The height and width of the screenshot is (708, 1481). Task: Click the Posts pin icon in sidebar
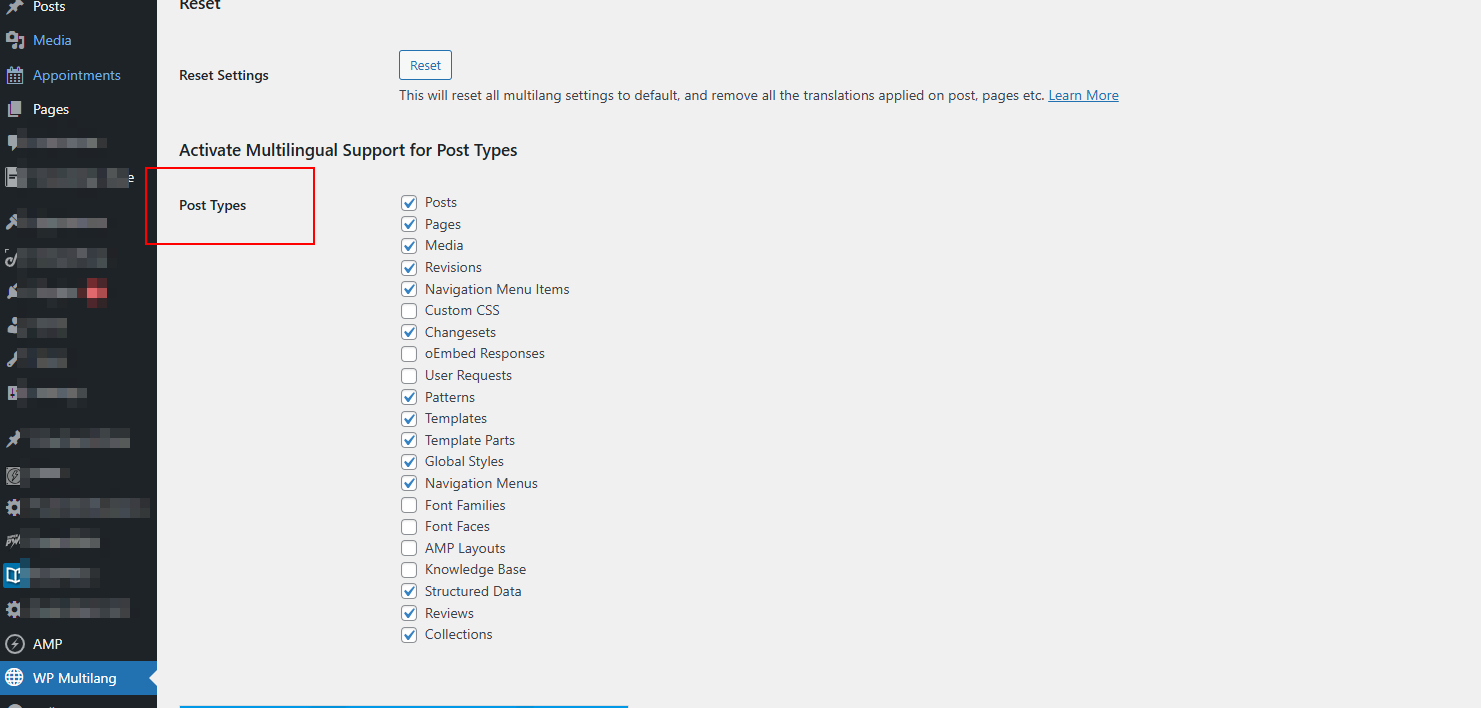15,7
